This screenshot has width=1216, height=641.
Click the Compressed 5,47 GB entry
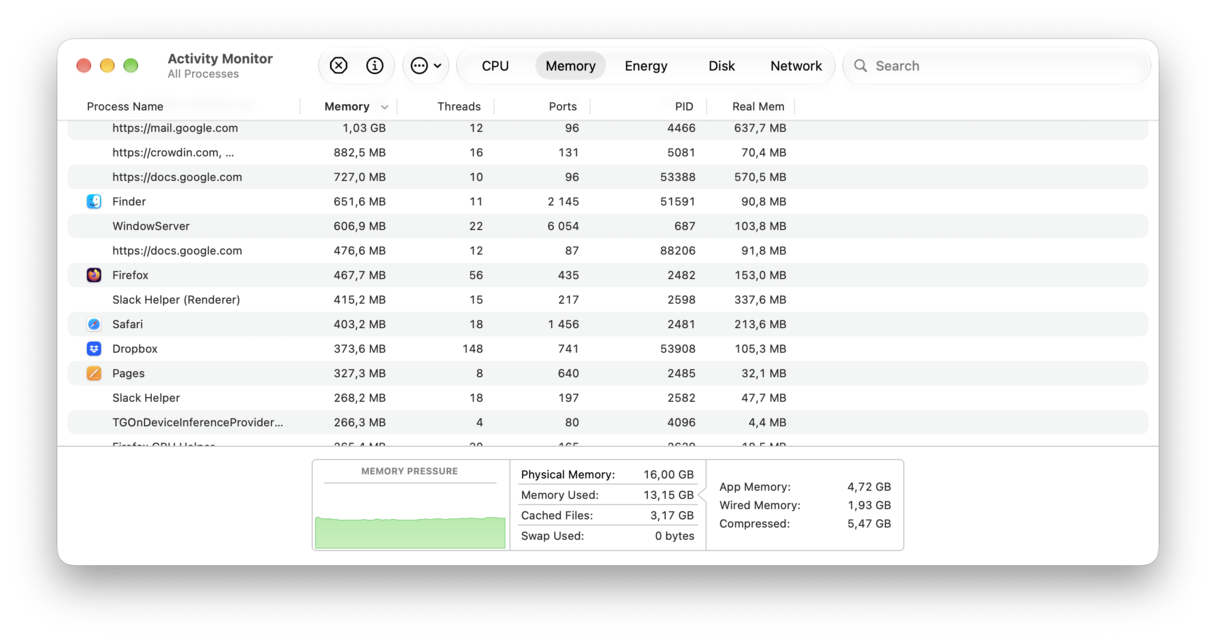coord(805,523)
